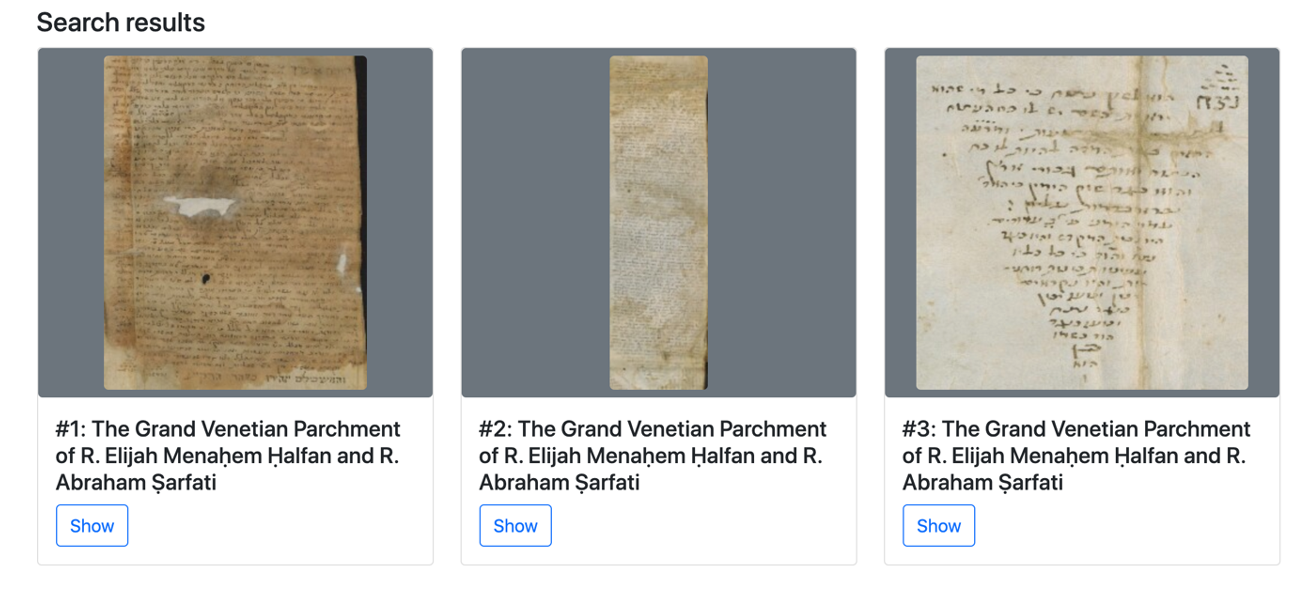Viewport: 1301px width, 589px height.
Task: Click the gray image background of result #1
Action: click(70, 222)
